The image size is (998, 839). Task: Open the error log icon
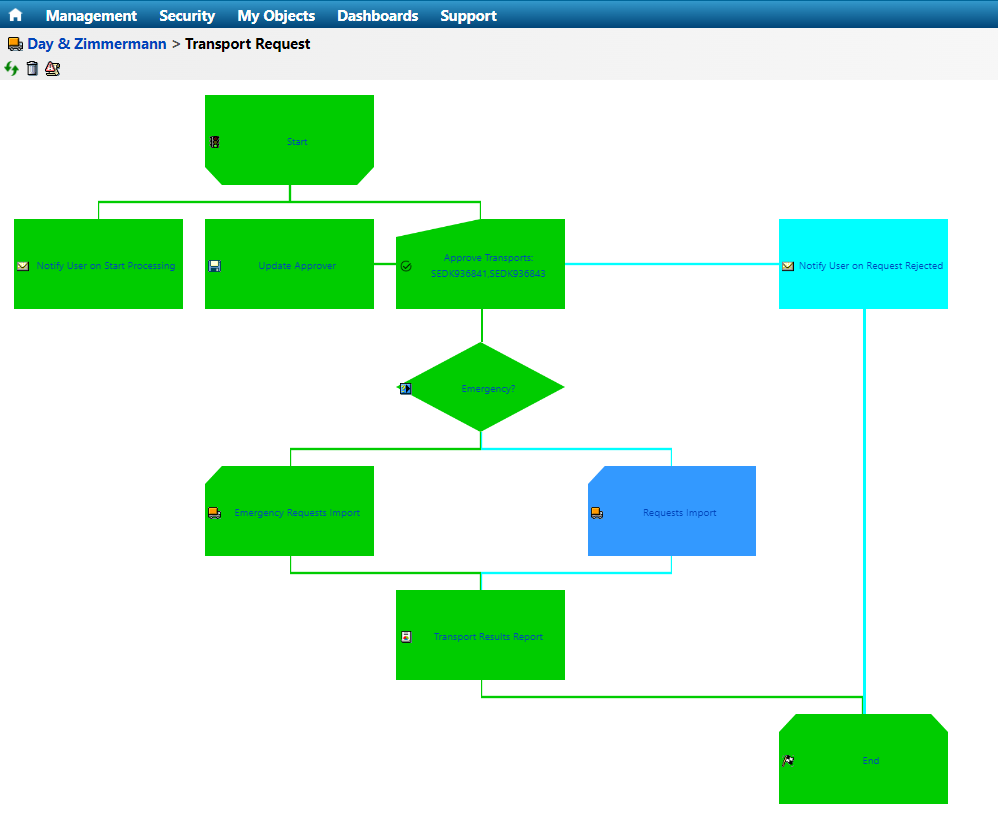pyautogui.click(x=52, y=68)
